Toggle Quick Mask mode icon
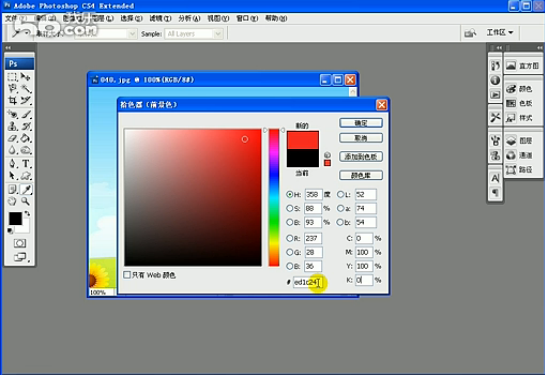545x375 pixels. [19, 243]
